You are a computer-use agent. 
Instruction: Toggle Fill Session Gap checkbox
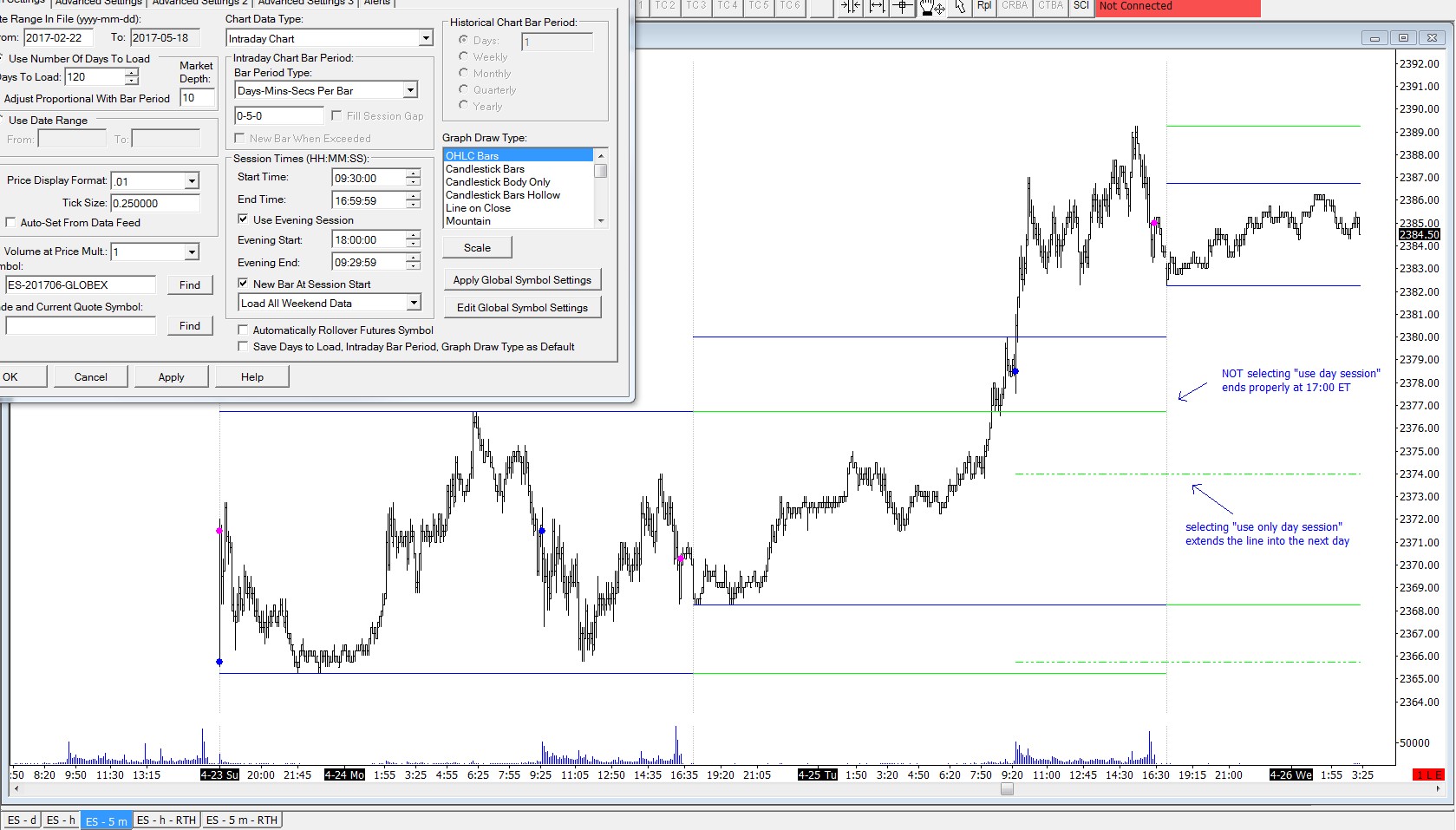(x=336, y=115)
